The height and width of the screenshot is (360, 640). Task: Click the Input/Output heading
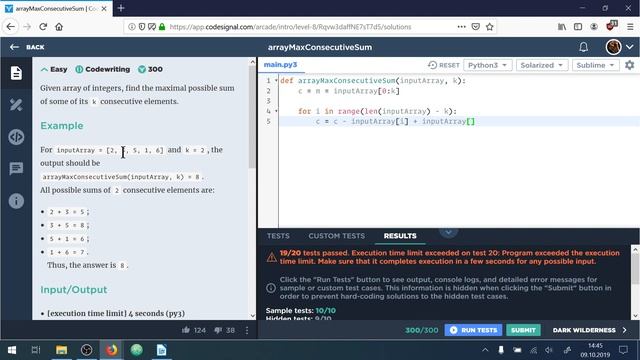point(73,290)
